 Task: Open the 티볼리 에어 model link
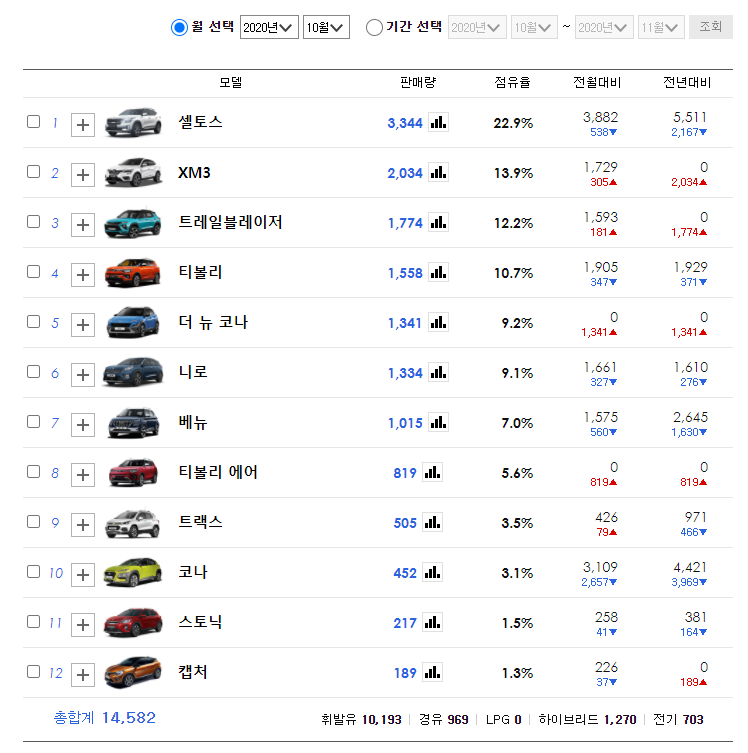(x=217, y=472)
